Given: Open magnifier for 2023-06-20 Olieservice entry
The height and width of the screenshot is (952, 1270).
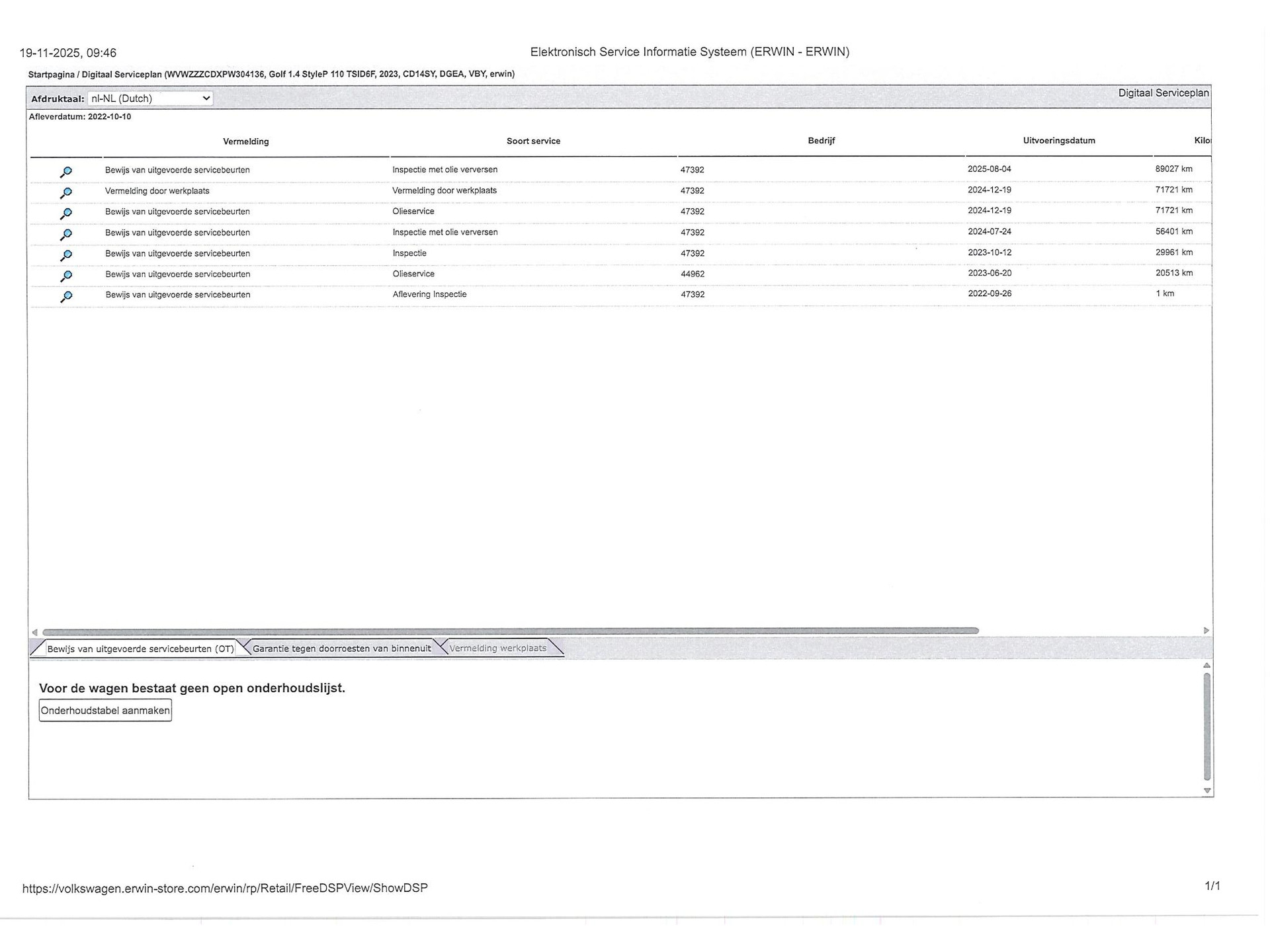Looking at the screenshot, I should [x=66, y=276].
